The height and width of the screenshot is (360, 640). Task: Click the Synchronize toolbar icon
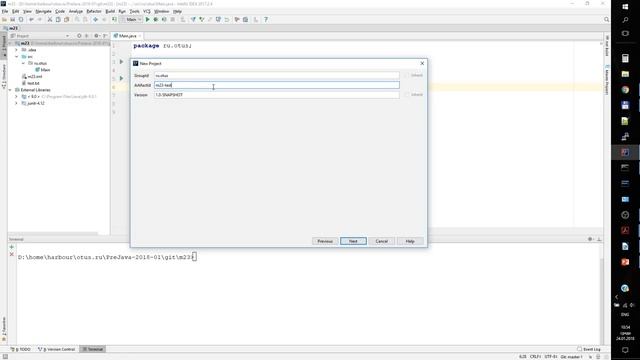pyautogui.click(x=21, y=20)
